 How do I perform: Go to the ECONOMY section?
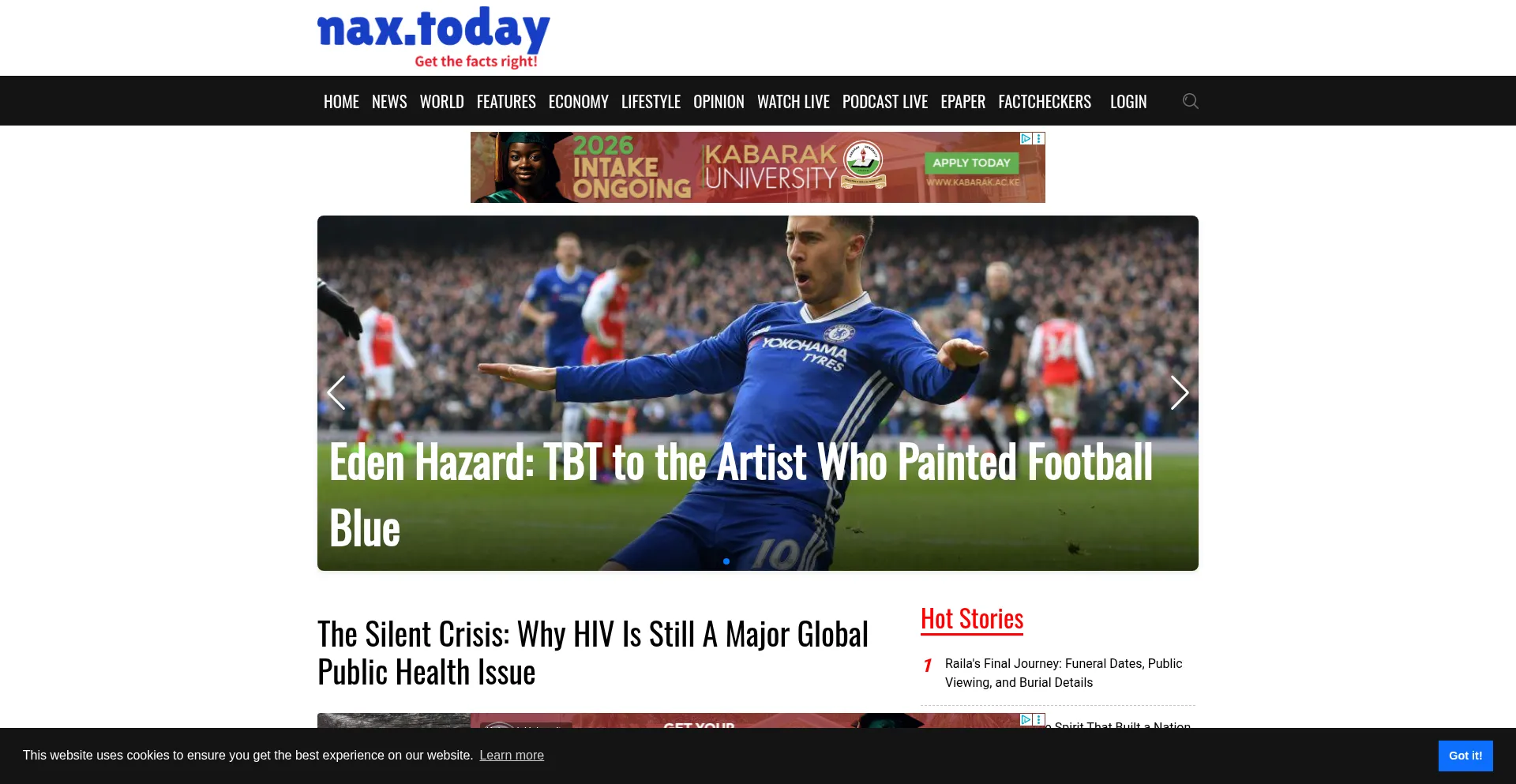click(x=578, y=102)
